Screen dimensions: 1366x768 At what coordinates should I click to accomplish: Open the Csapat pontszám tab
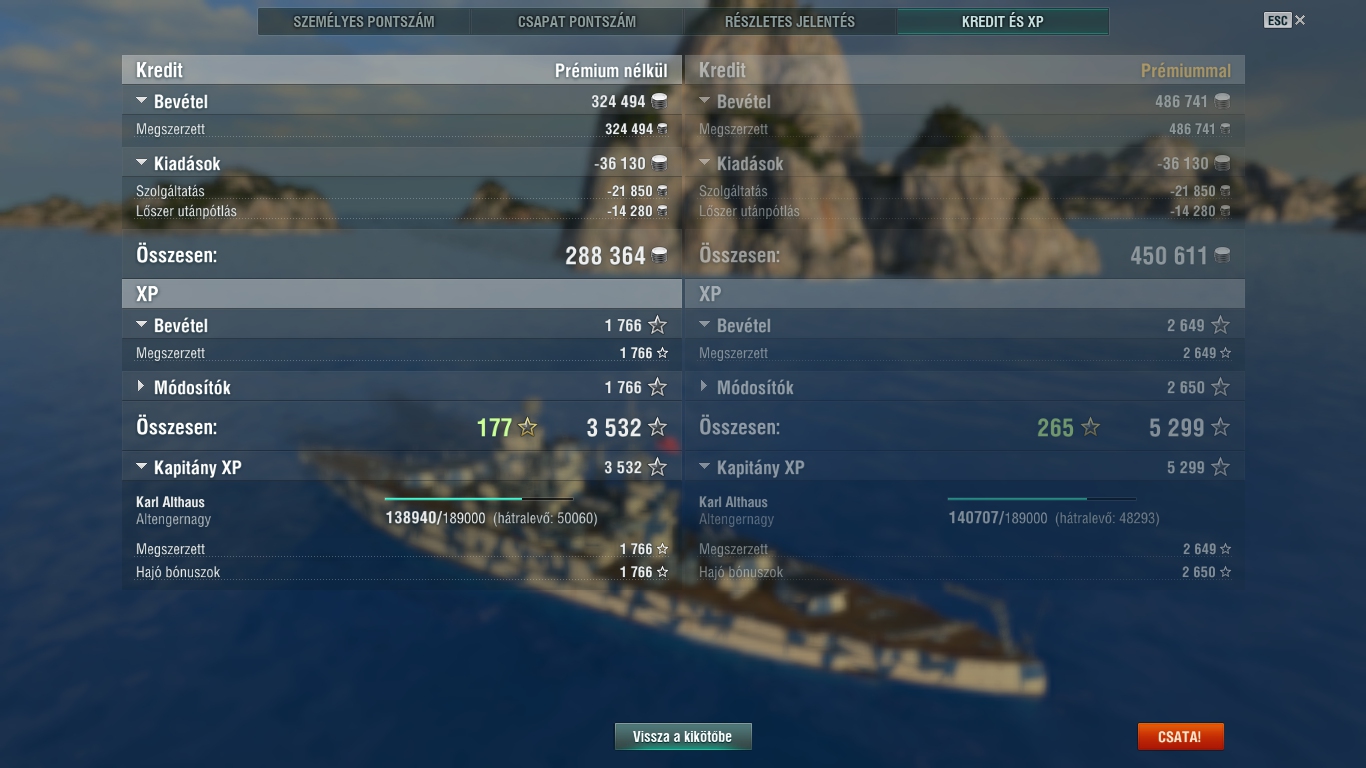coord(577,21)
